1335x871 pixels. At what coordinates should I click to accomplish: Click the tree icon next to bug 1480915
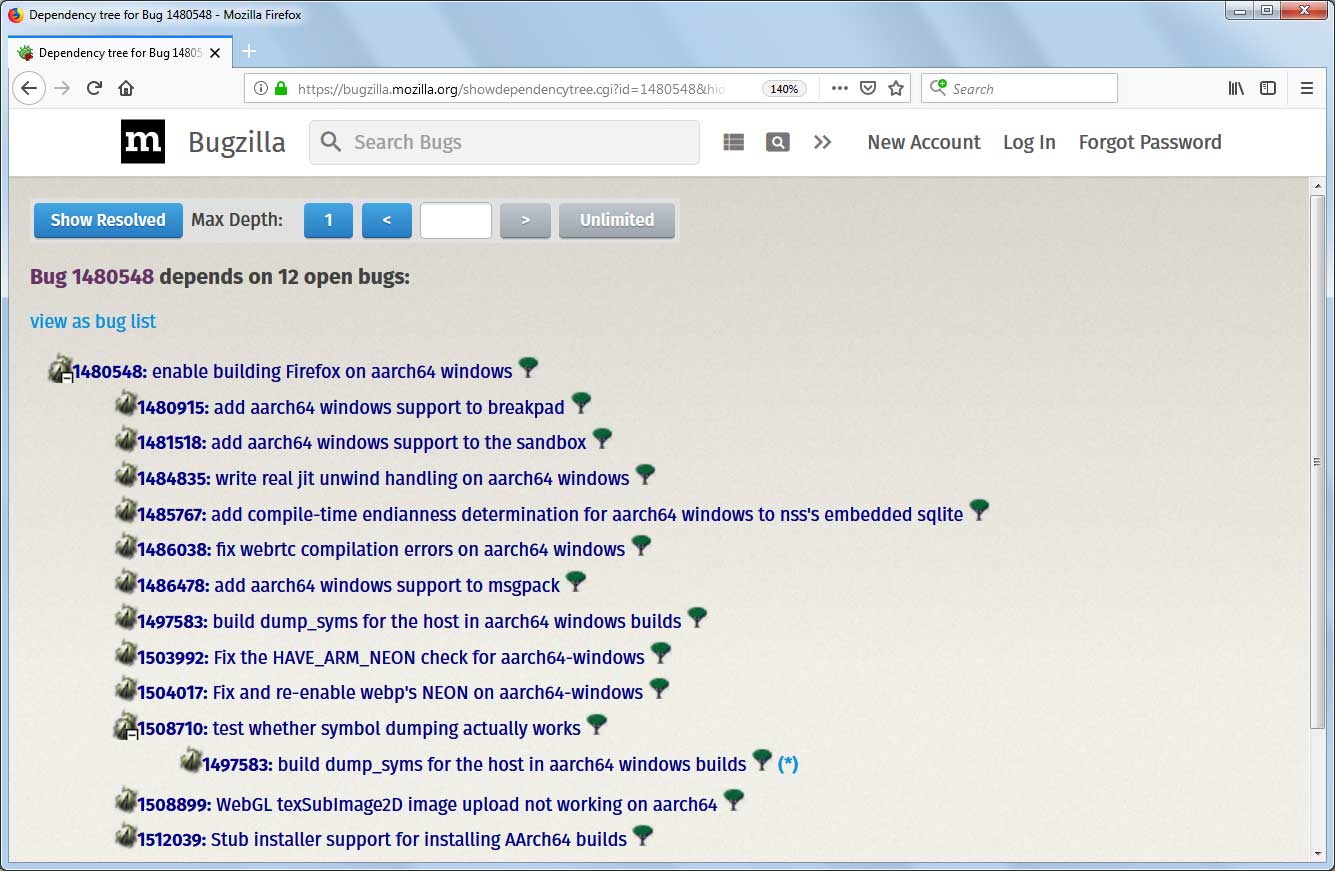pyautogui.click(x=581, y=404)
